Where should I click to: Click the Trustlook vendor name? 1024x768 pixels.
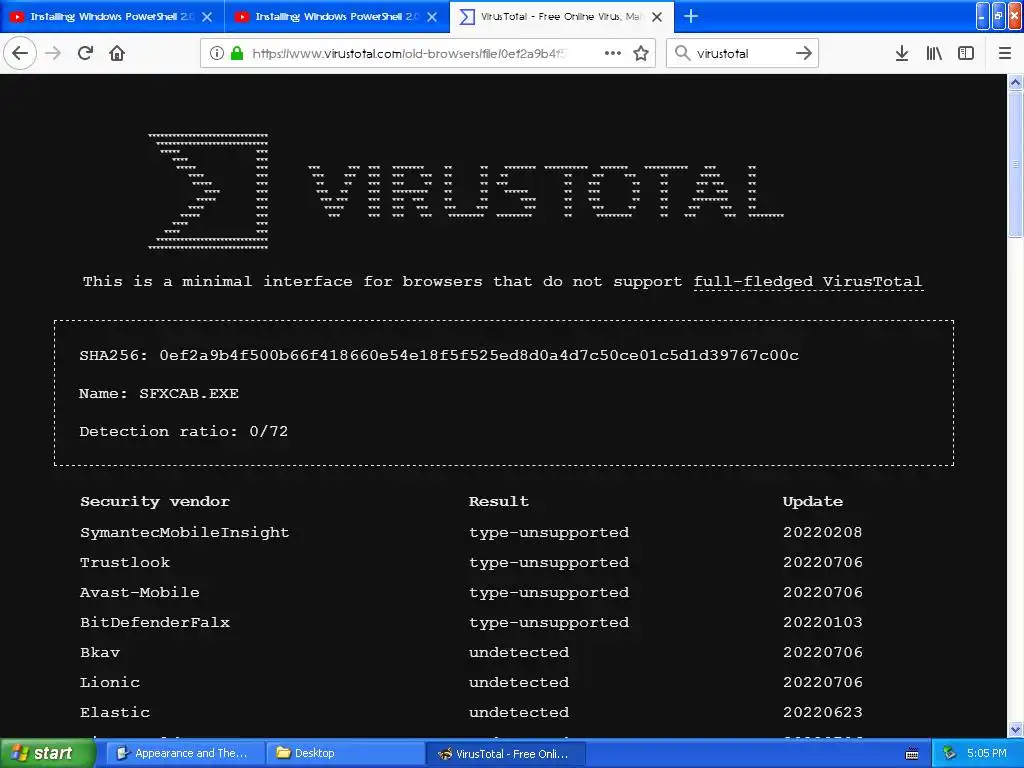click(125, 562)
